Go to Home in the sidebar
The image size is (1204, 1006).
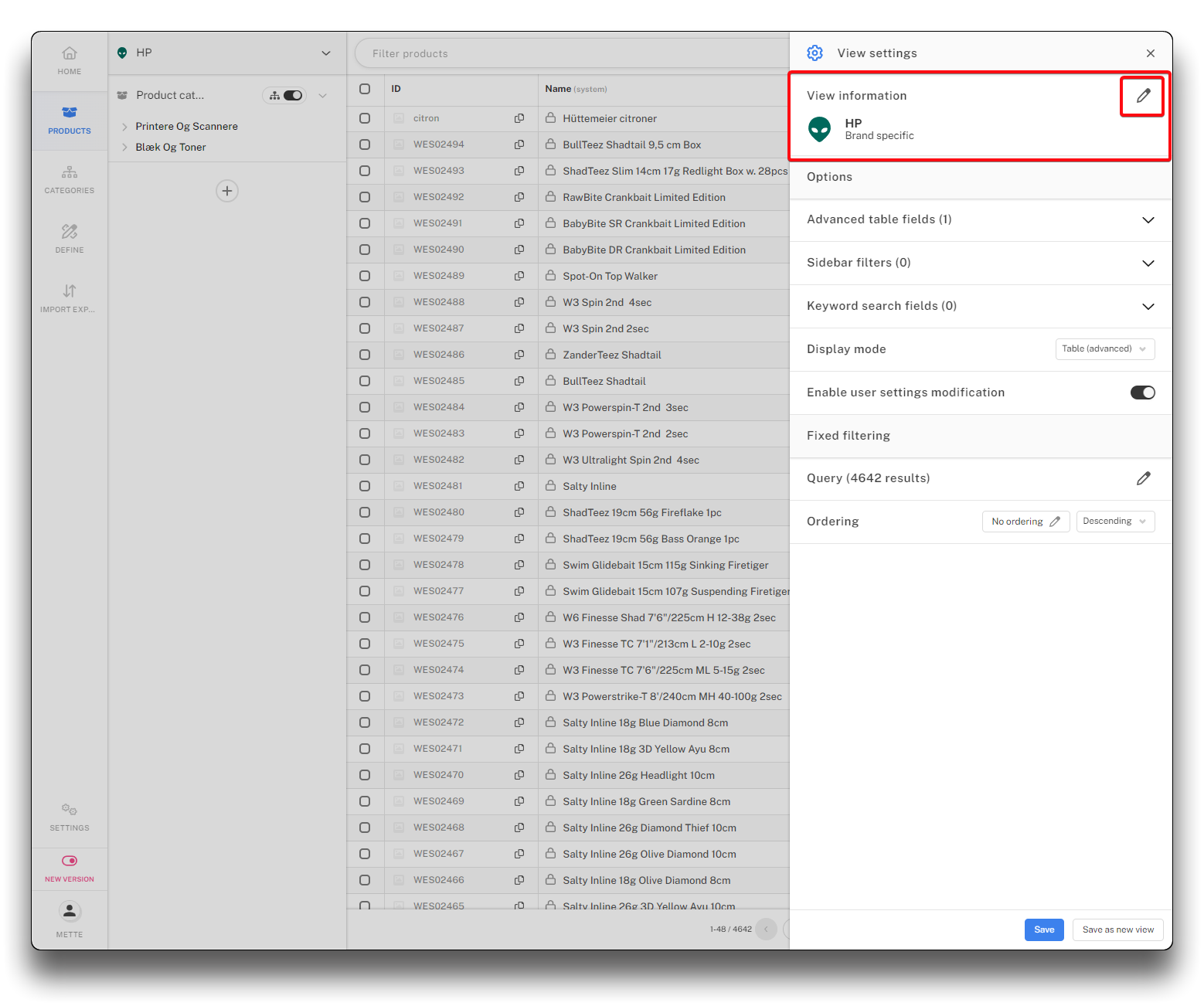pyautogui.click(x=70, y=59)
